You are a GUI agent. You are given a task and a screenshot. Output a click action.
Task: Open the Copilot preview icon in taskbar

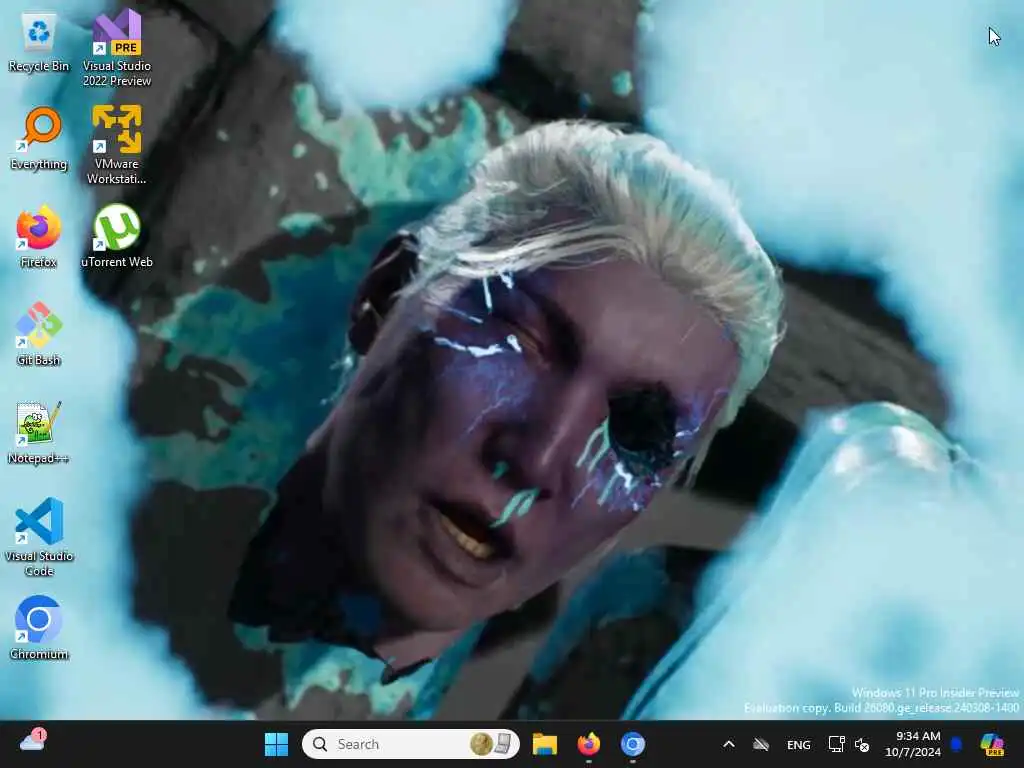click(x=992, y=744)
